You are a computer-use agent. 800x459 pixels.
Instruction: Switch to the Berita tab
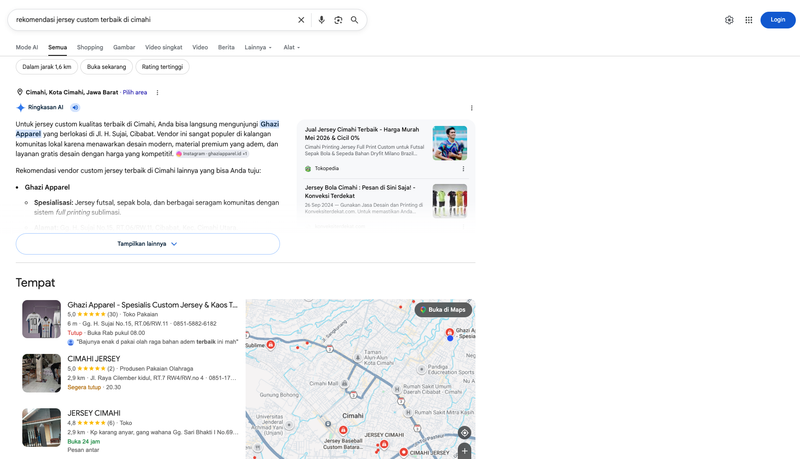226,47
